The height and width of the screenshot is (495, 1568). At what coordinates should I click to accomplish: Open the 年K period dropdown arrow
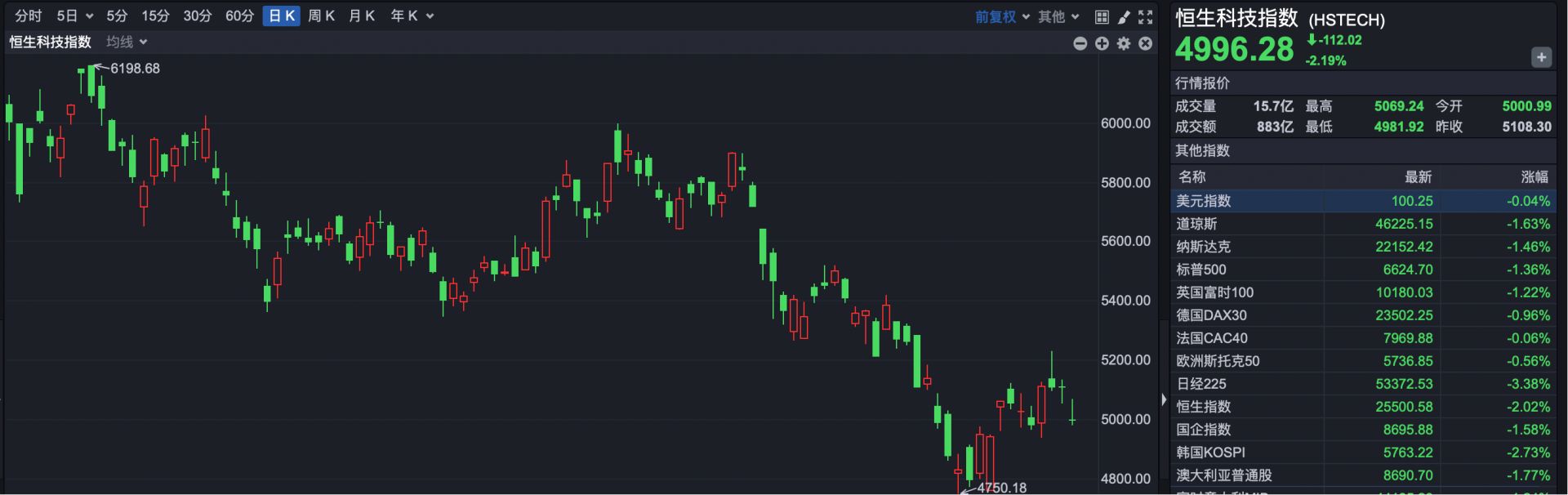[430, 16]
